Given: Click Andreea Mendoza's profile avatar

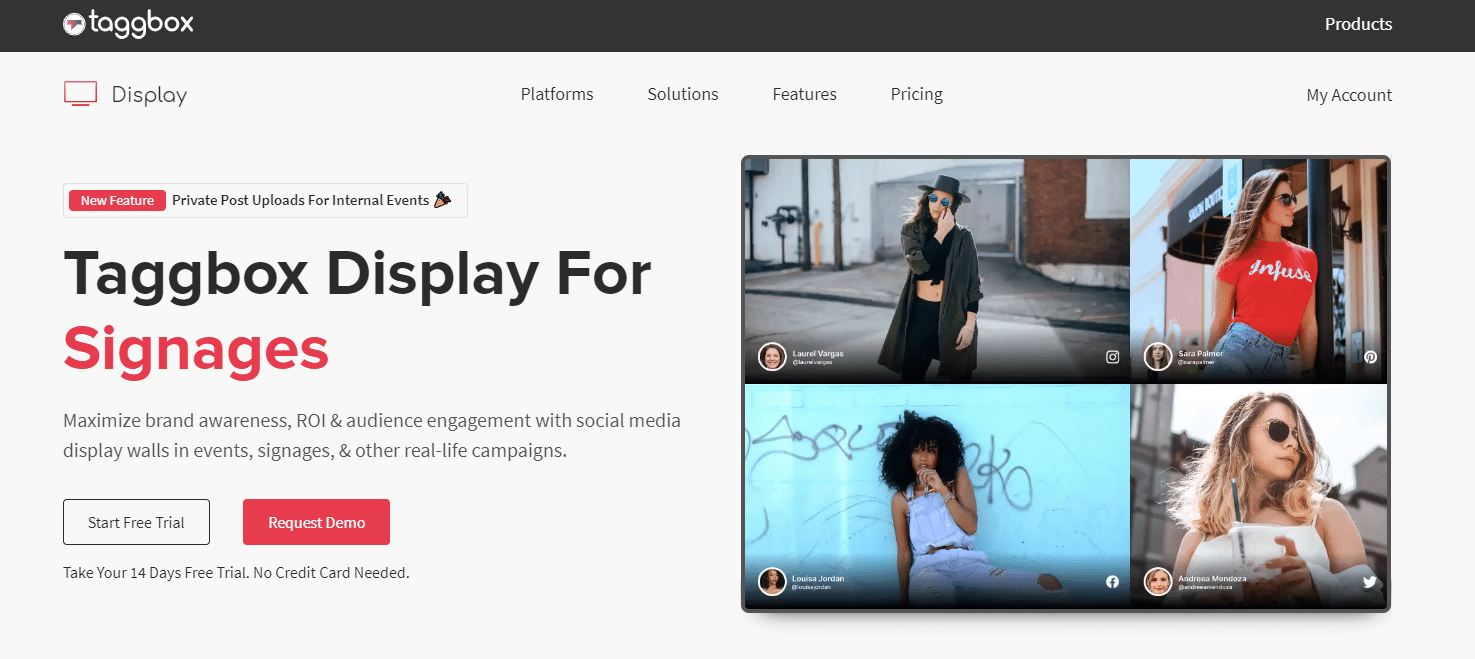Looking at the screenshot, I should pos(1158,582).
